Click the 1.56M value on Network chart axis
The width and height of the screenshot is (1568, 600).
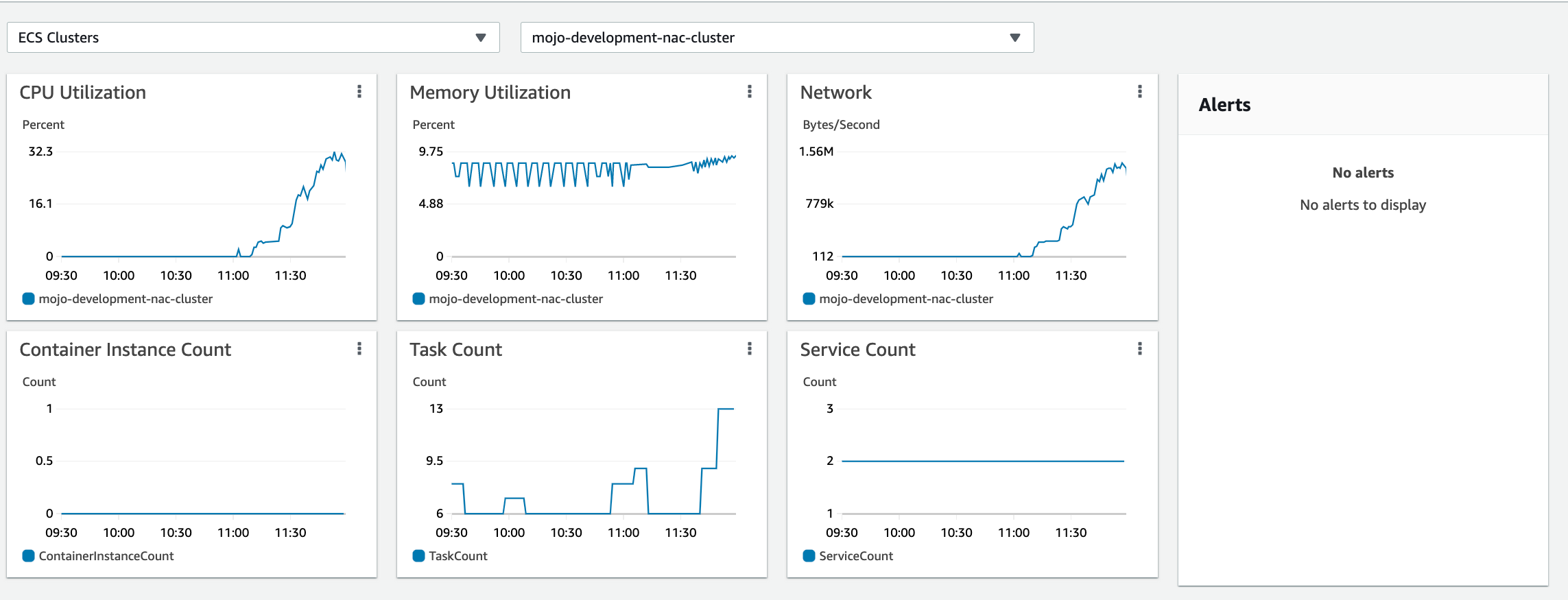[816, 152]
